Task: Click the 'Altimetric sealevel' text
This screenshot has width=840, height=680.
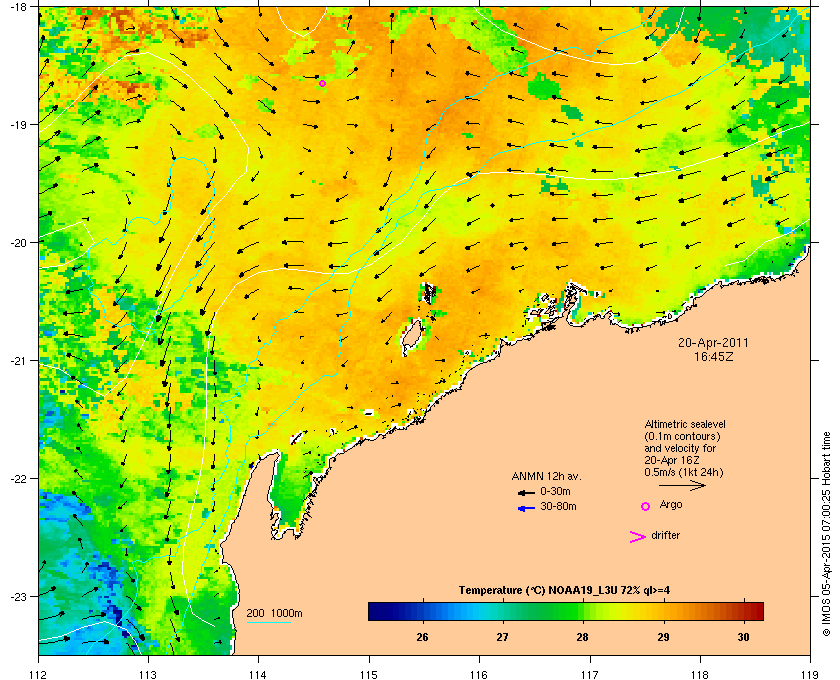Action: click(684, 424)
